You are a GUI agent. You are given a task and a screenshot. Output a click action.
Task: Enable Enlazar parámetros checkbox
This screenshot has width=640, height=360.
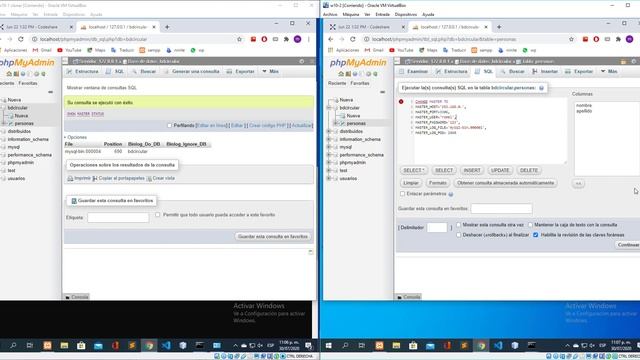[402, 194]
